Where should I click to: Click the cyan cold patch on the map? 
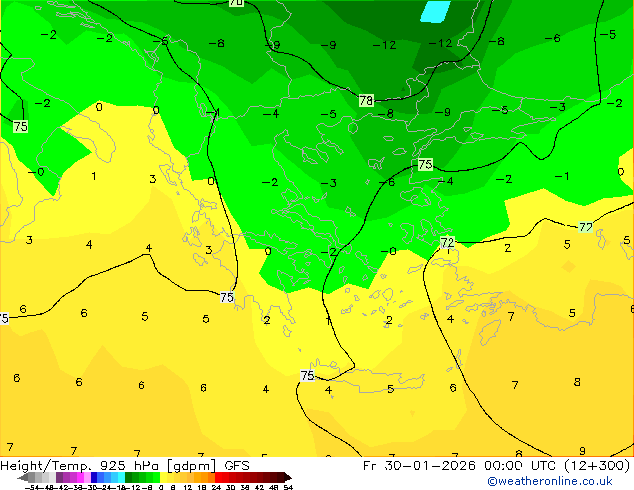pos(435,11)
